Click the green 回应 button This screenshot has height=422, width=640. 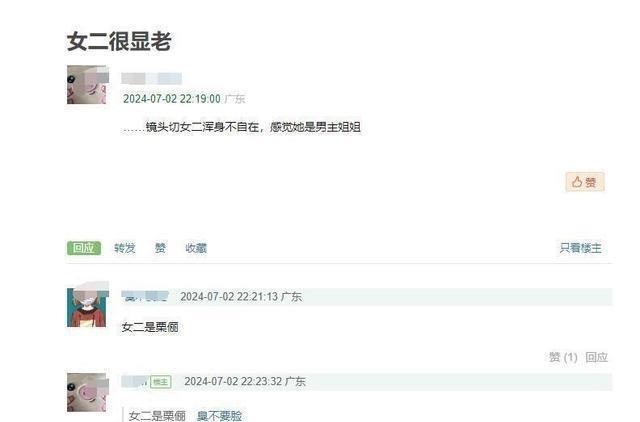(x=84, y=248)
